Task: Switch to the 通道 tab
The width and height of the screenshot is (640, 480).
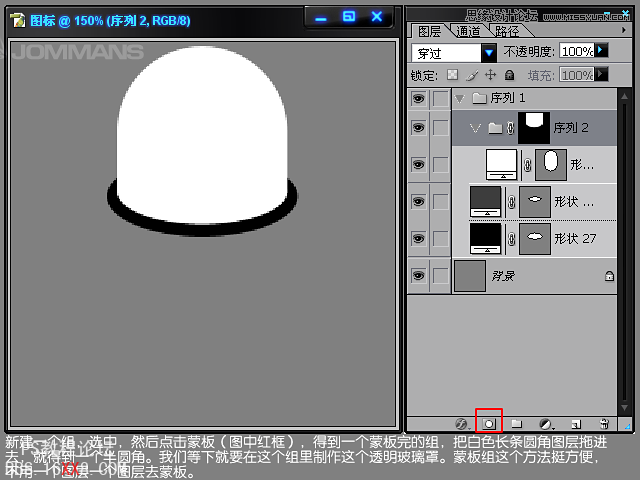Action: [467, 32]
